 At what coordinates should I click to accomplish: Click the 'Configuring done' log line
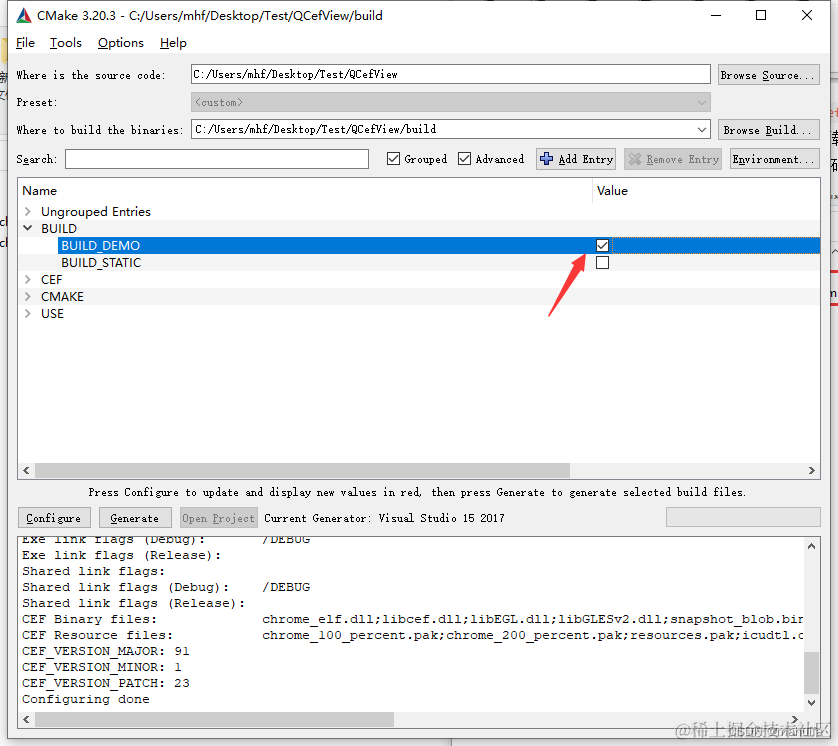86,699
